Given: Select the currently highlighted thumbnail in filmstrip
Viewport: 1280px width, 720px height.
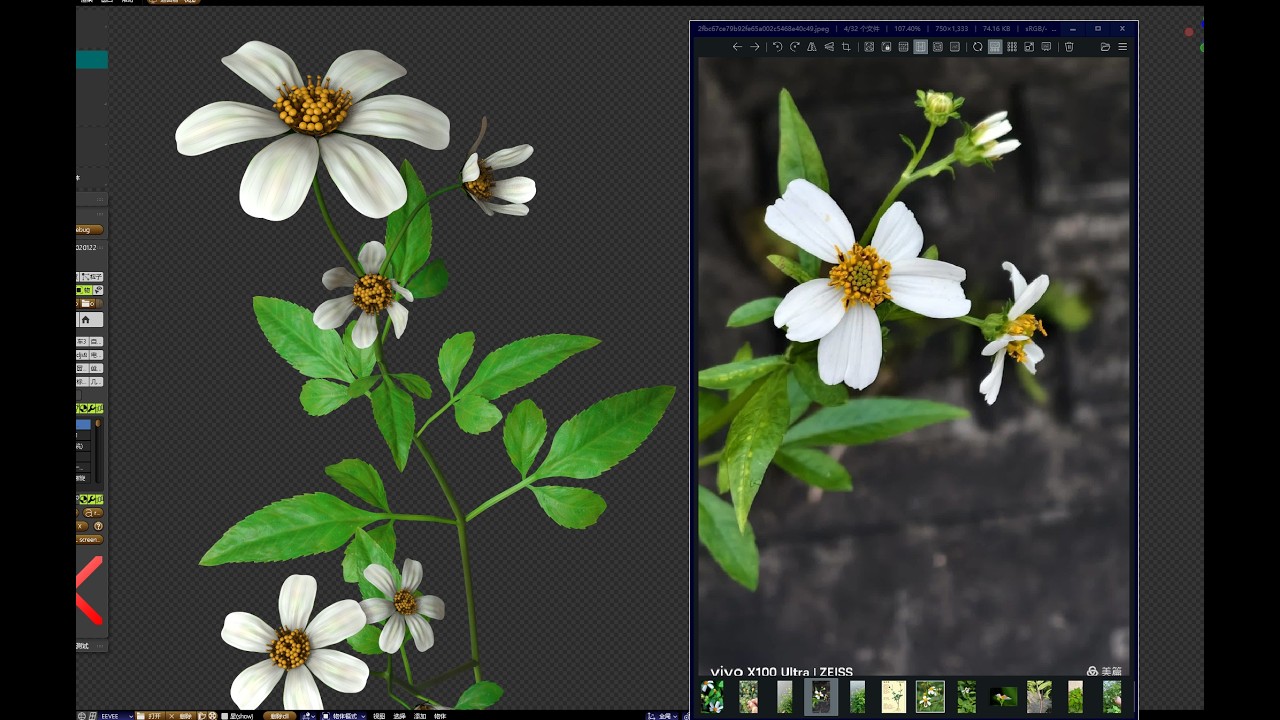Looking at the screenshot, I should (821, 697).
